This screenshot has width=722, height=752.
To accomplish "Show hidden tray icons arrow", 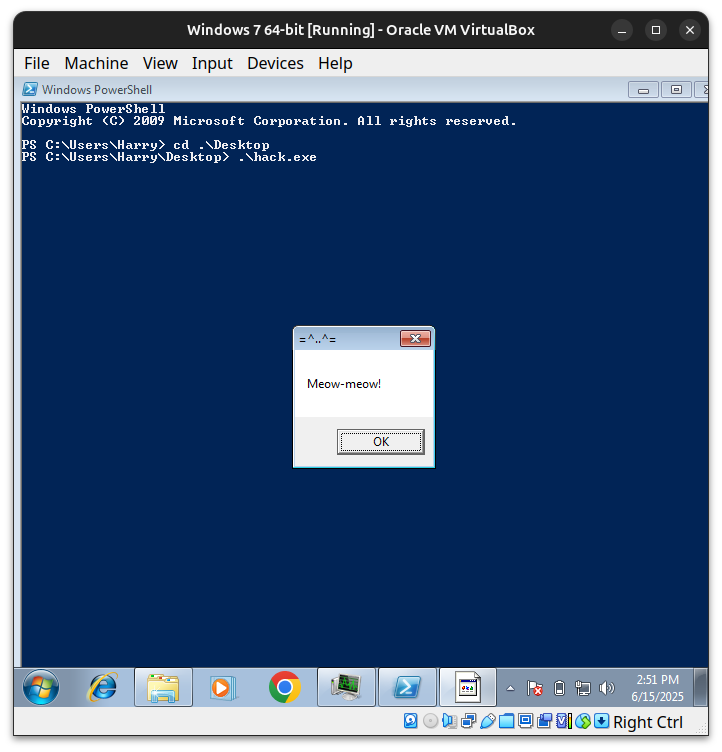I will (510, 689).
